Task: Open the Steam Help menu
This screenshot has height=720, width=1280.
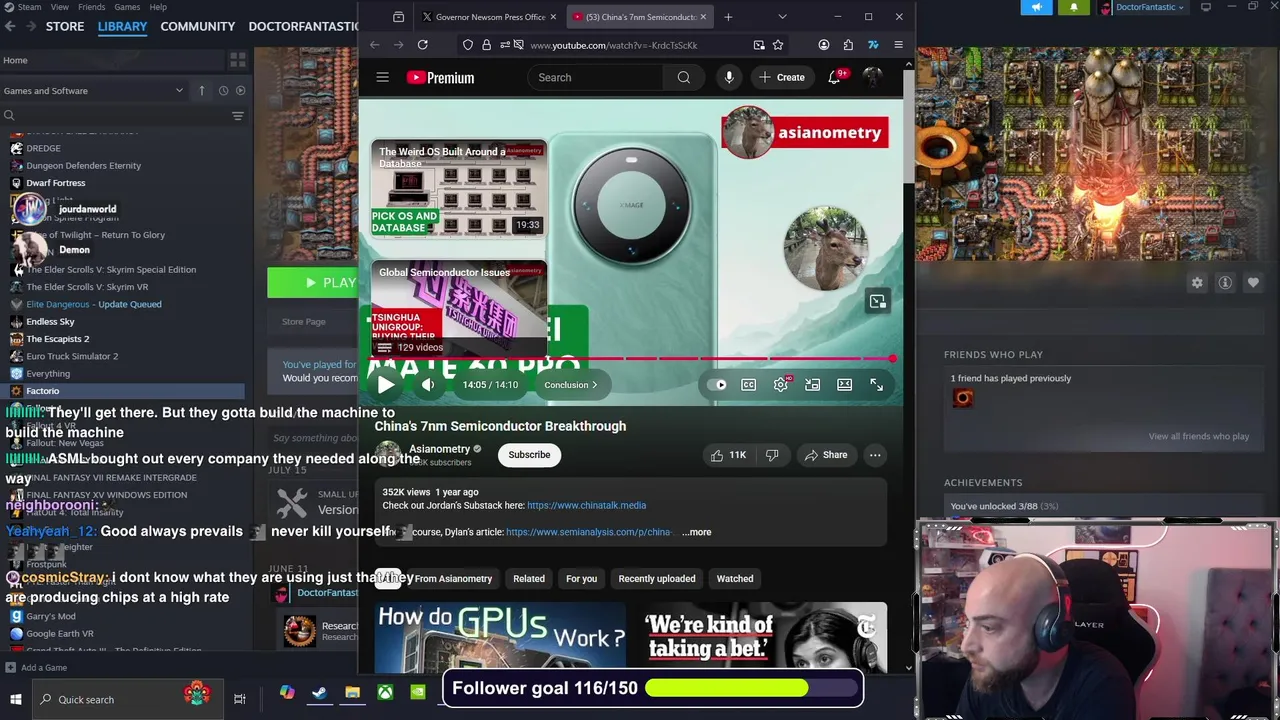Action: click(158, 7)
